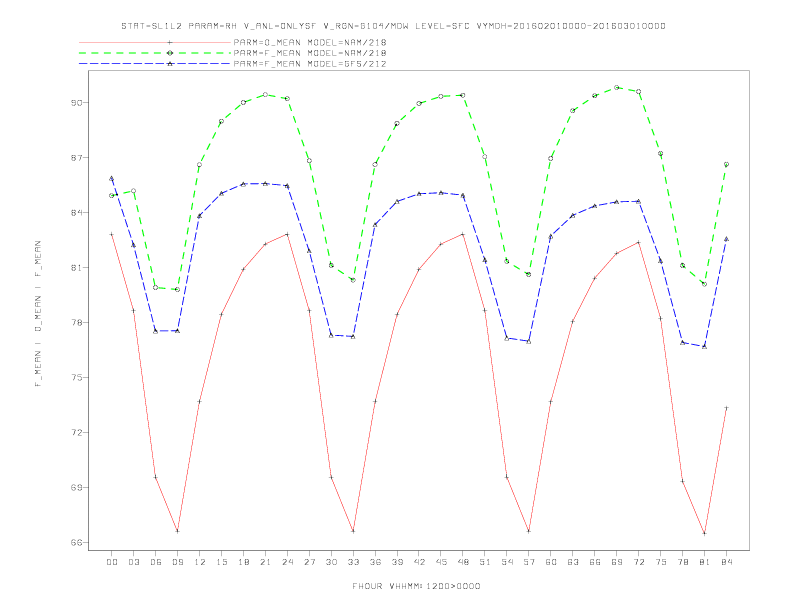This screenshot has height=612, width=792.
Task: Click the x-axis tick label 33
Action: 353,562
